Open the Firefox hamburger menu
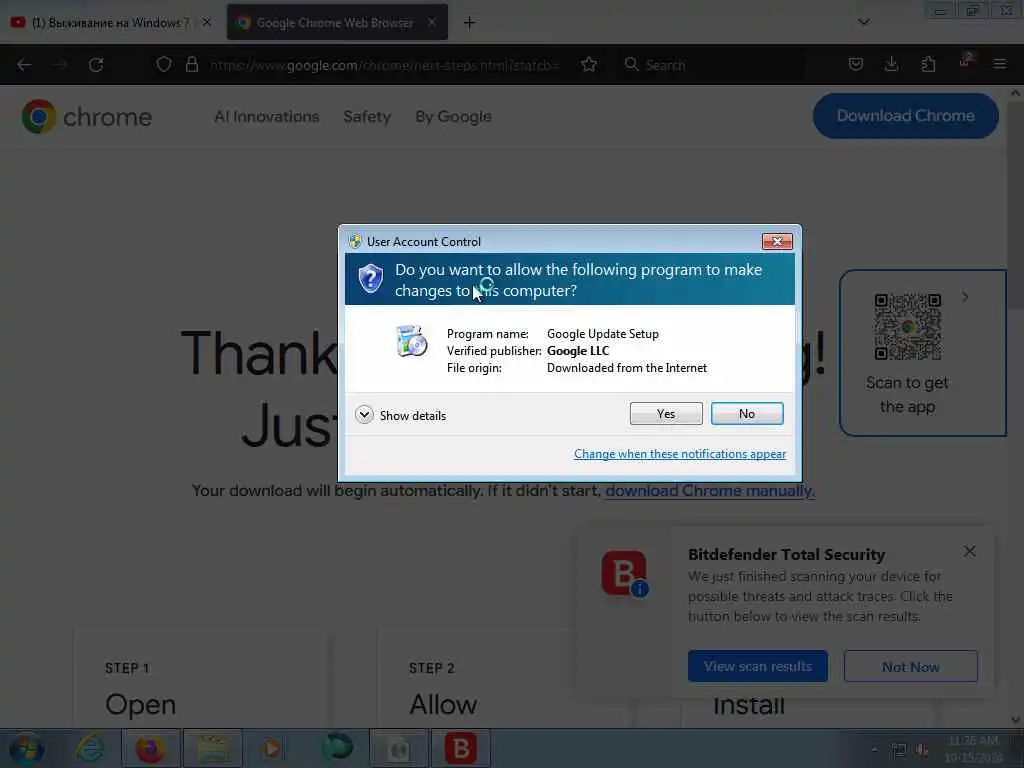Screen dimensions: 1024x768 (999, 64)
